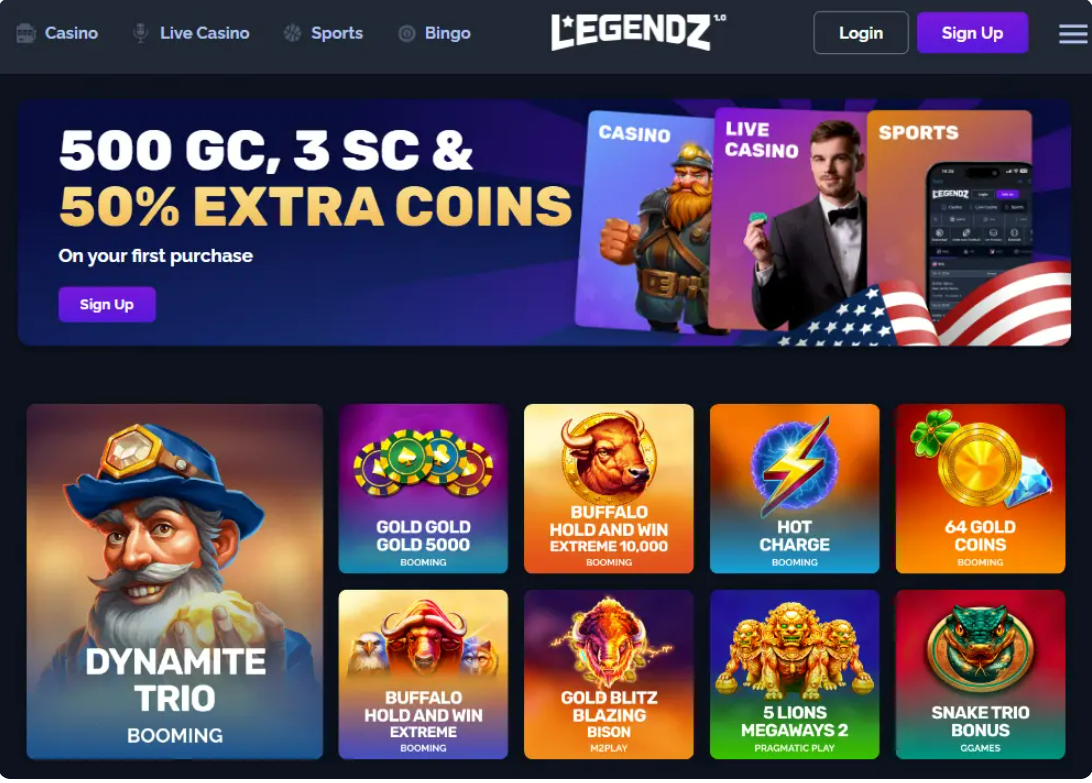Open 64 Gold Coins game thumbnail
The height and width of the screenshot is (783, 1092).
tap(980, 488)
